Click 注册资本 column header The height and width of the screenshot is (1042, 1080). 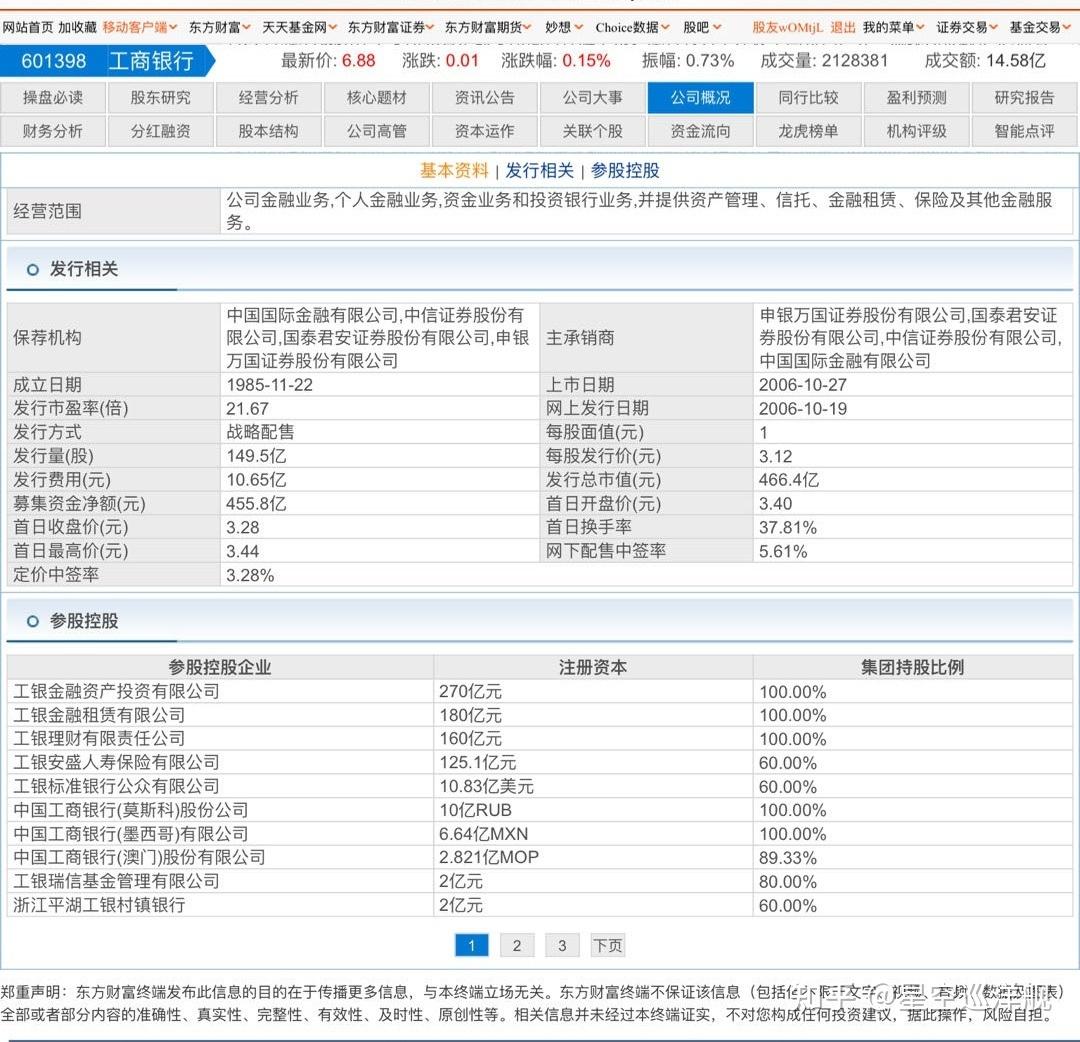click(x=592, y=667)
